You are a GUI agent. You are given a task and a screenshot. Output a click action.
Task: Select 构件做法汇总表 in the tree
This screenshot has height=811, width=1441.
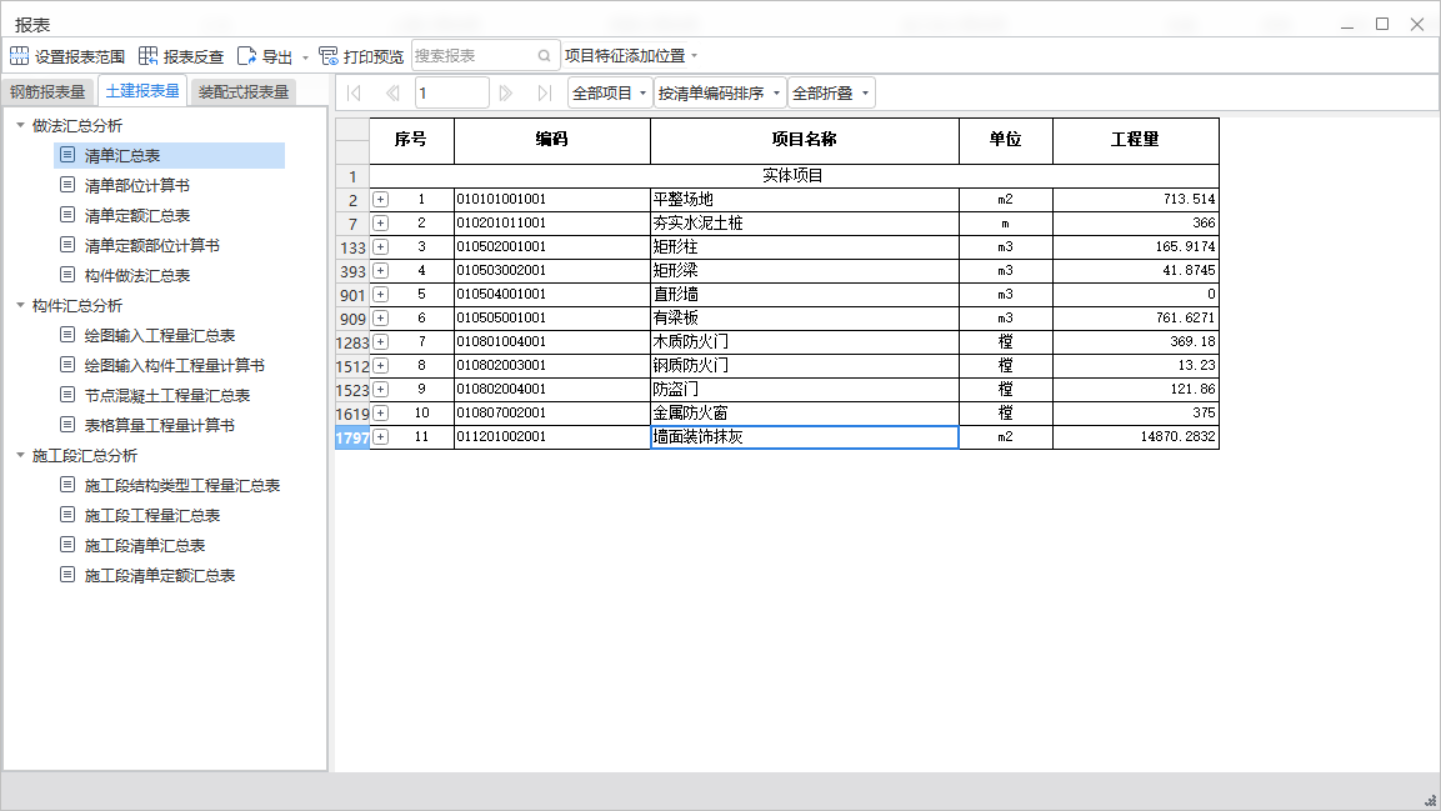(x=137, y=275)
